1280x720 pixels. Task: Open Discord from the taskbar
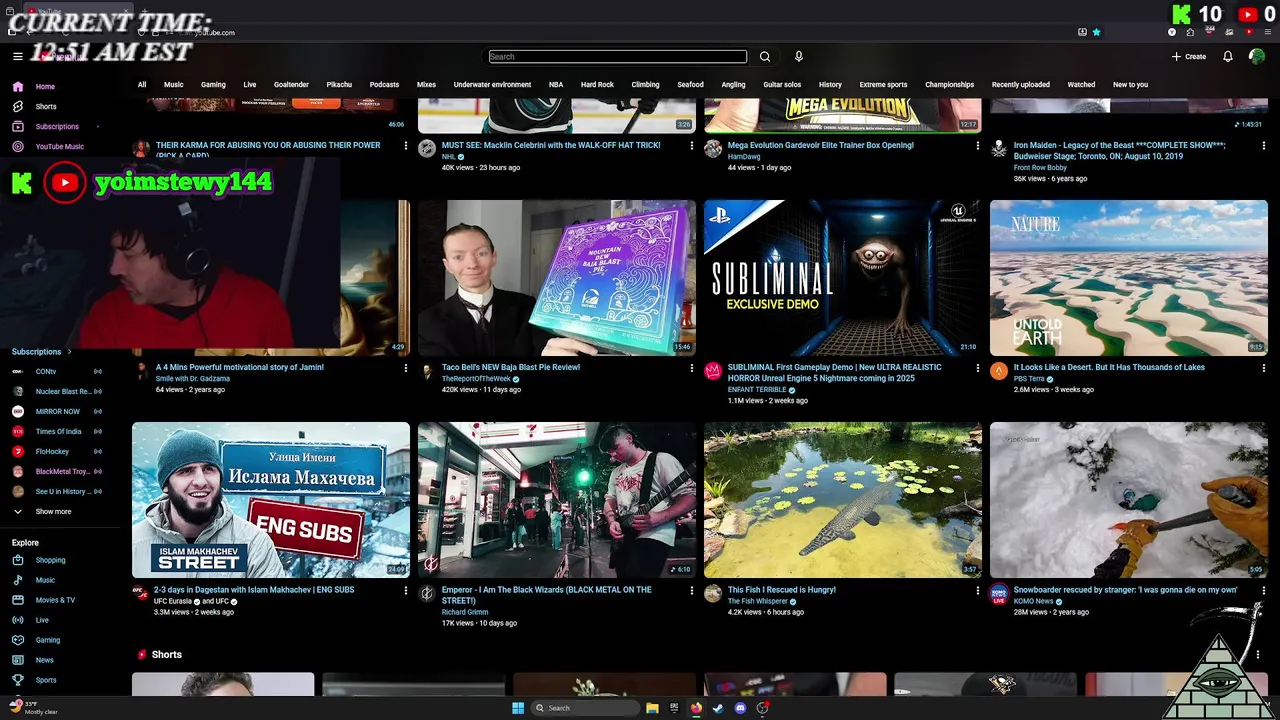tap(740, 708)
